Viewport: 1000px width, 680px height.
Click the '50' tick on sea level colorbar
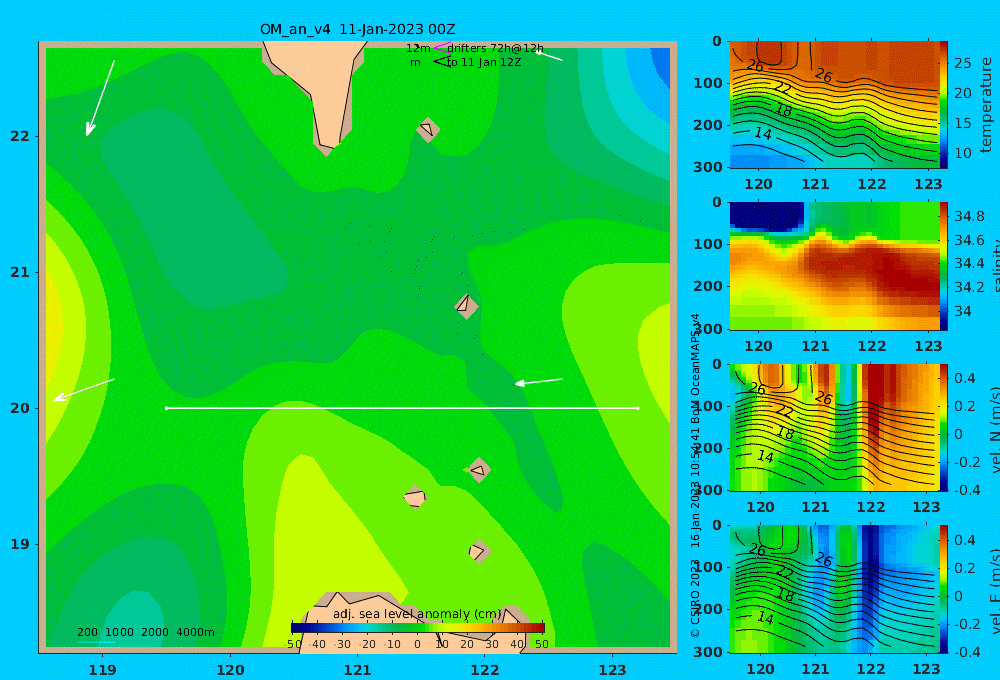click(541, 644)
